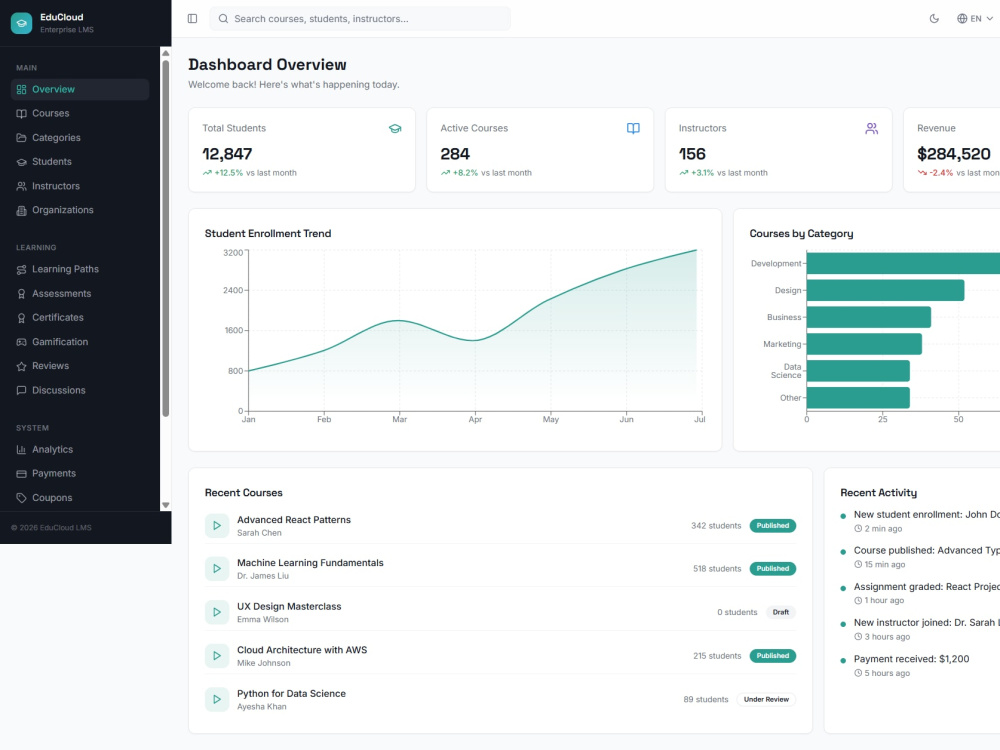1000x750 pixels.
Task: Open Advanced React Patterns course title
Action: coord(294,520)
